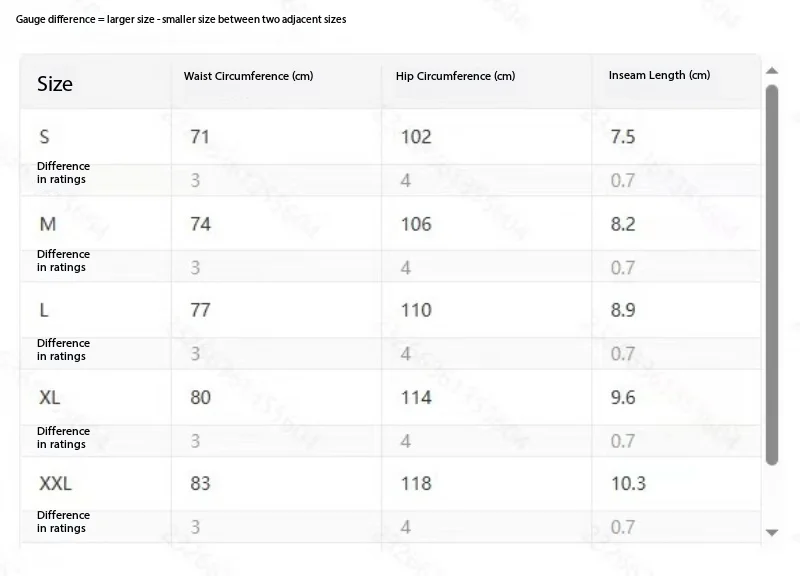
Task: Select hip value 106 for size M
Action: point(416,224)
